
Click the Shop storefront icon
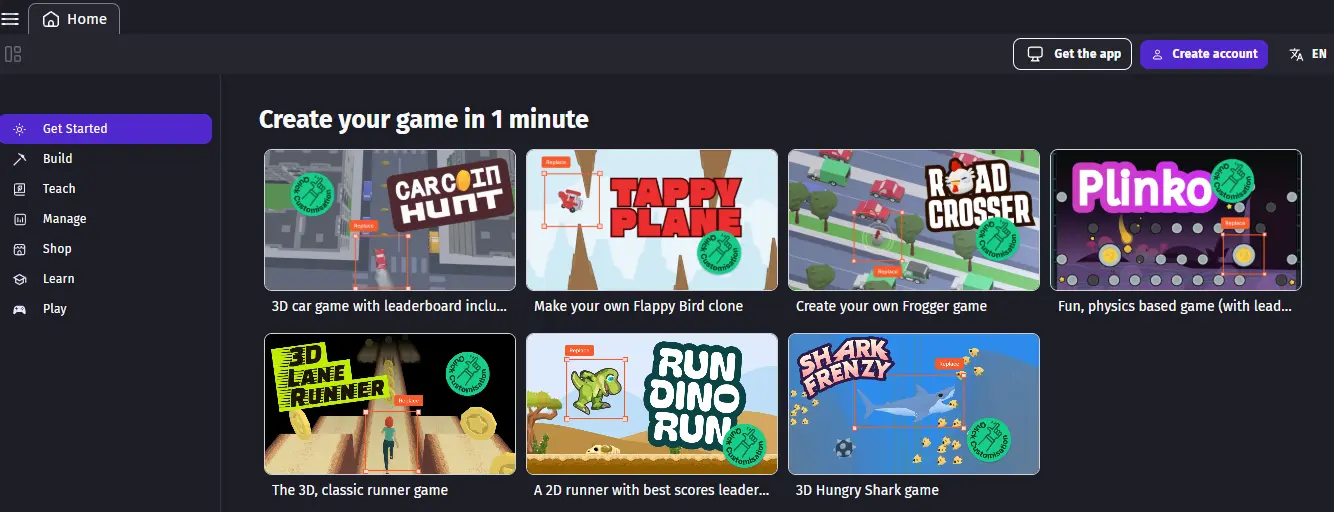point(19,249)
